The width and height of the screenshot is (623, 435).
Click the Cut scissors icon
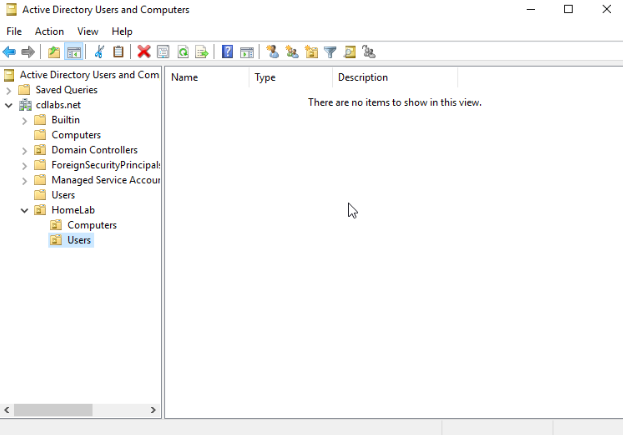coord(99,52)
